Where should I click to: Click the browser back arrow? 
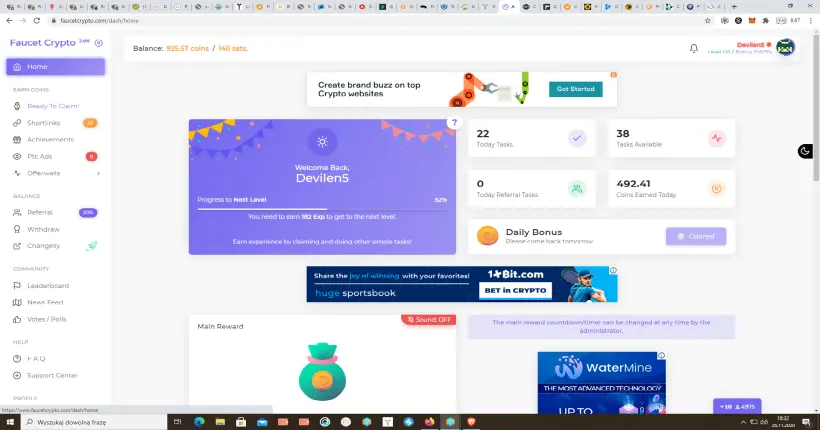click(x=9, y=20)
